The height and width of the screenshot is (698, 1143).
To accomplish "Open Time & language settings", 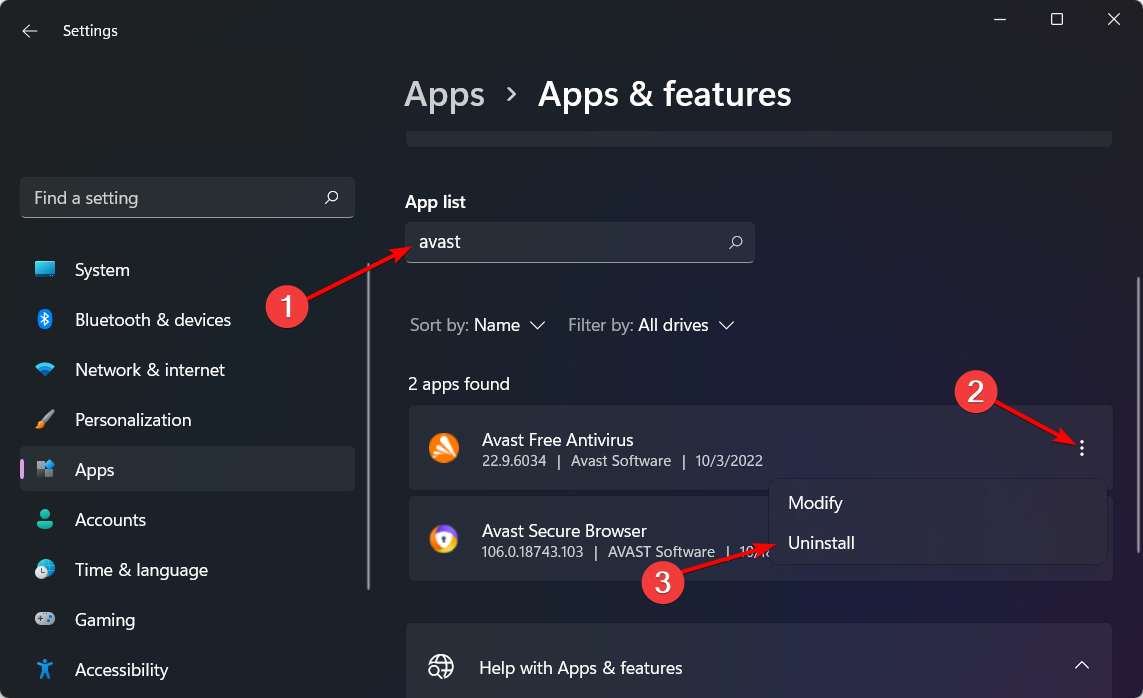I will (141, 570).
